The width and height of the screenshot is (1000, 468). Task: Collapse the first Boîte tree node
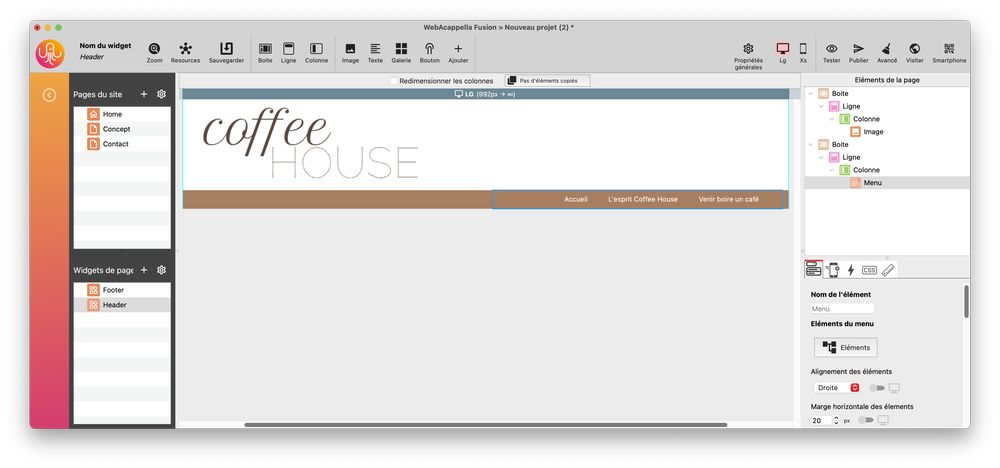pyautogui.click(x=810, y=94)
